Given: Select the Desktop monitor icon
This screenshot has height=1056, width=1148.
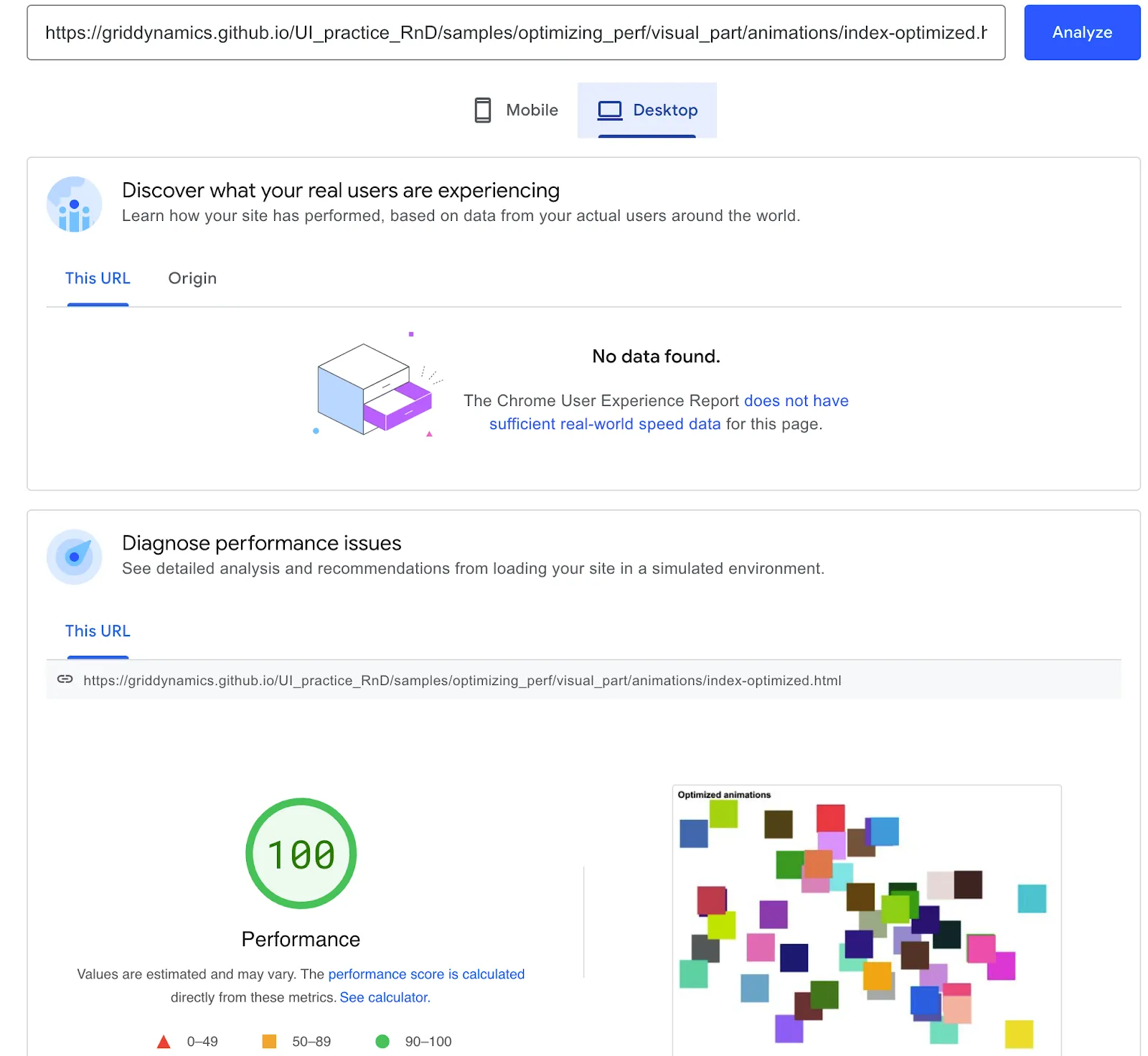Looking at the screenshot, I should pyautogui.click(x=610, y=110).
